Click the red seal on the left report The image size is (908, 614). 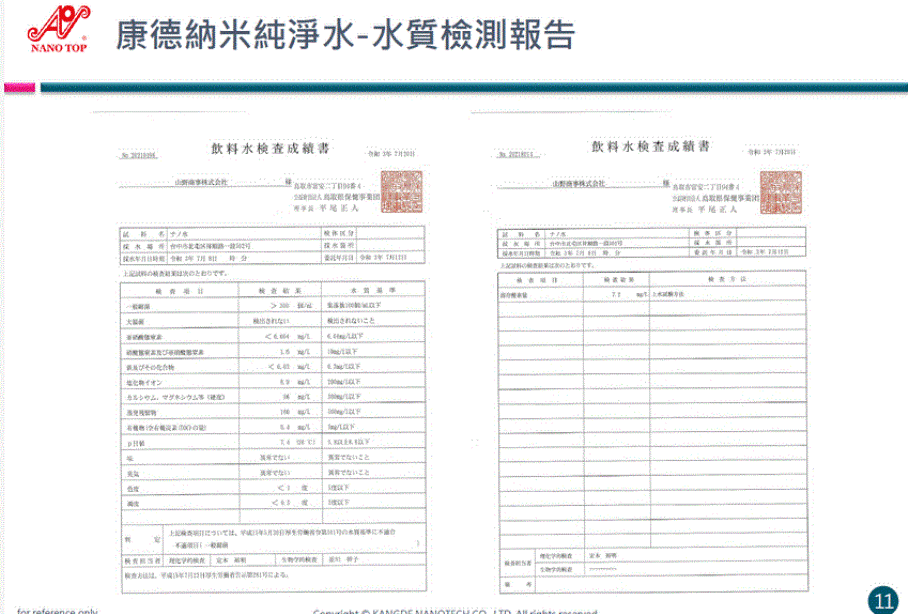coord(401,192)
